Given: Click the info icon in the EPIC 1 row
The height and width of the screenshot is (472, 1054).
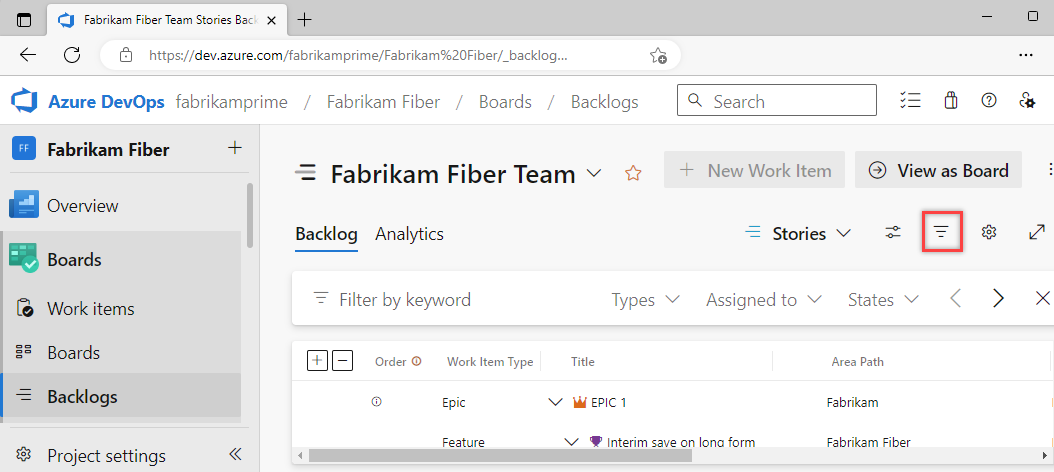Looking at the screenshot, I should coord(376,402).
